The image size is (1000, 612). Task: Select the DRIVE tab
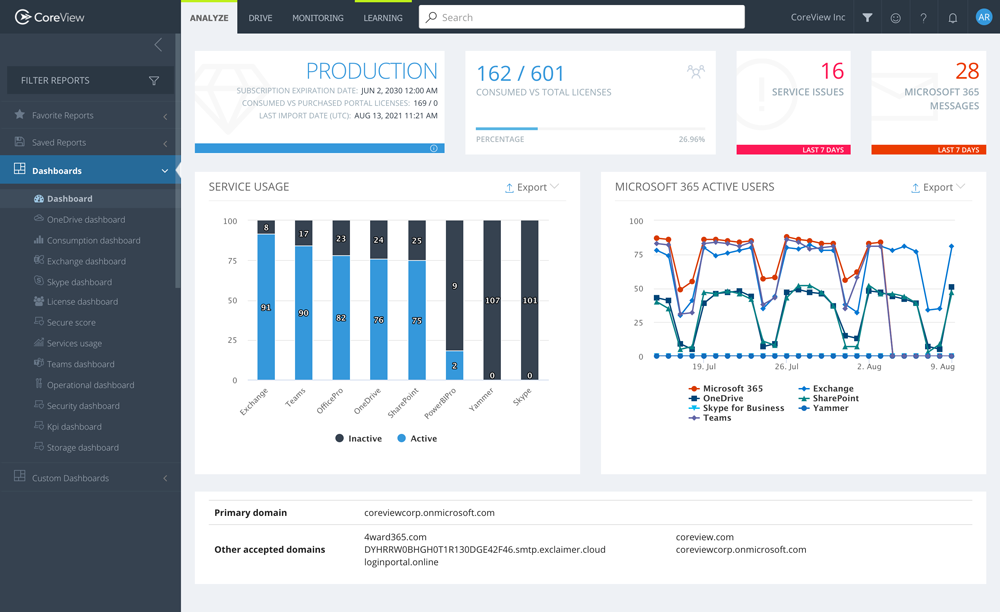coord(260,17)
